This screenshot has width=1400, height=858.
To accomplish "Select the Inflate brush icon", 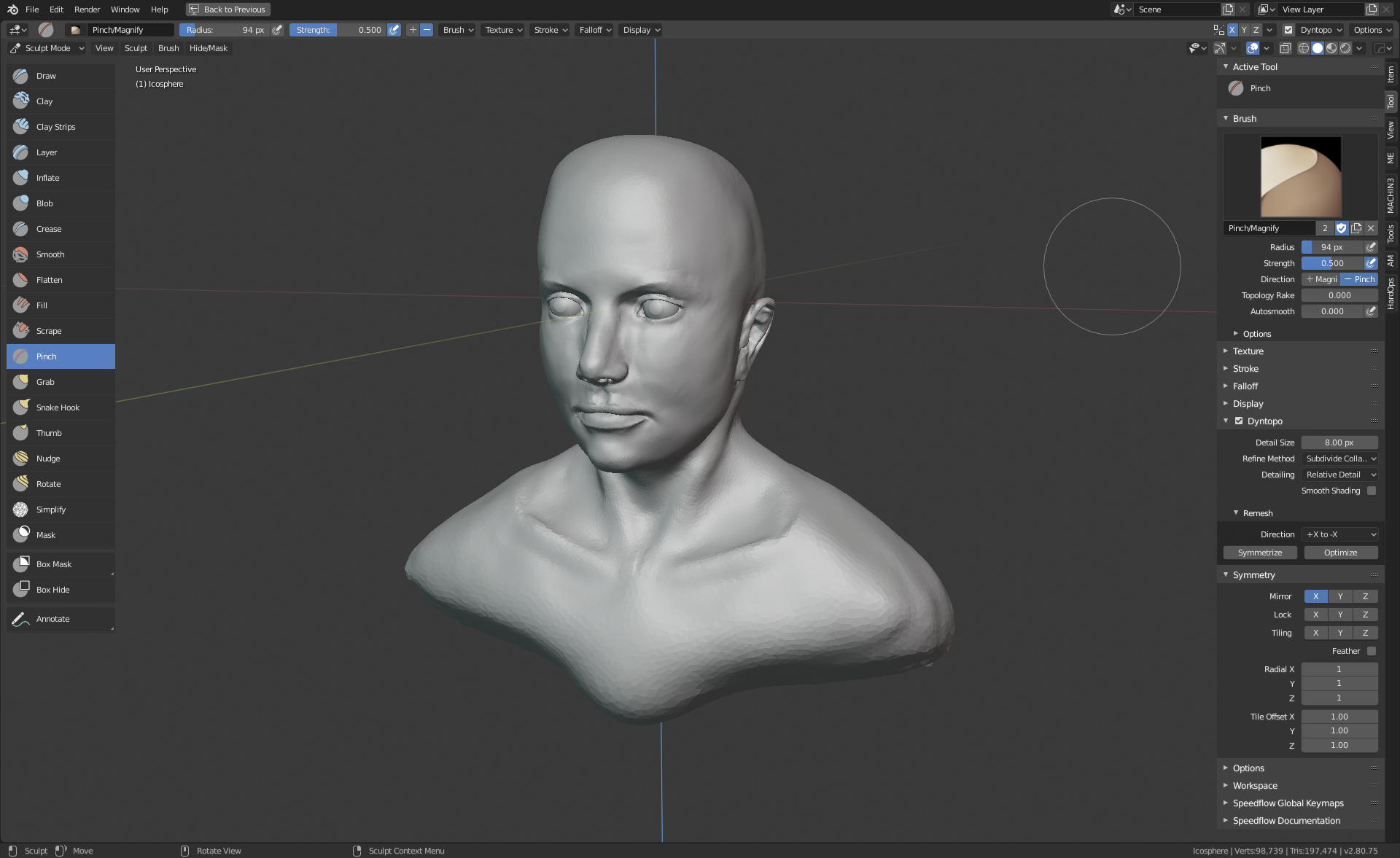I will click(21, 178).
